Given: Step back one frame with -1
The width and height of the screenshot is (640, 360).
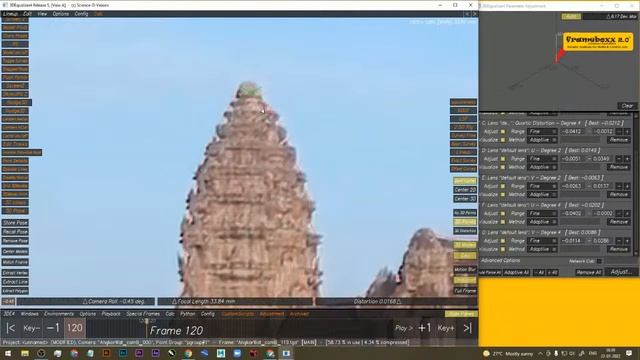Looking at the screenshot, I should [53, 328].
